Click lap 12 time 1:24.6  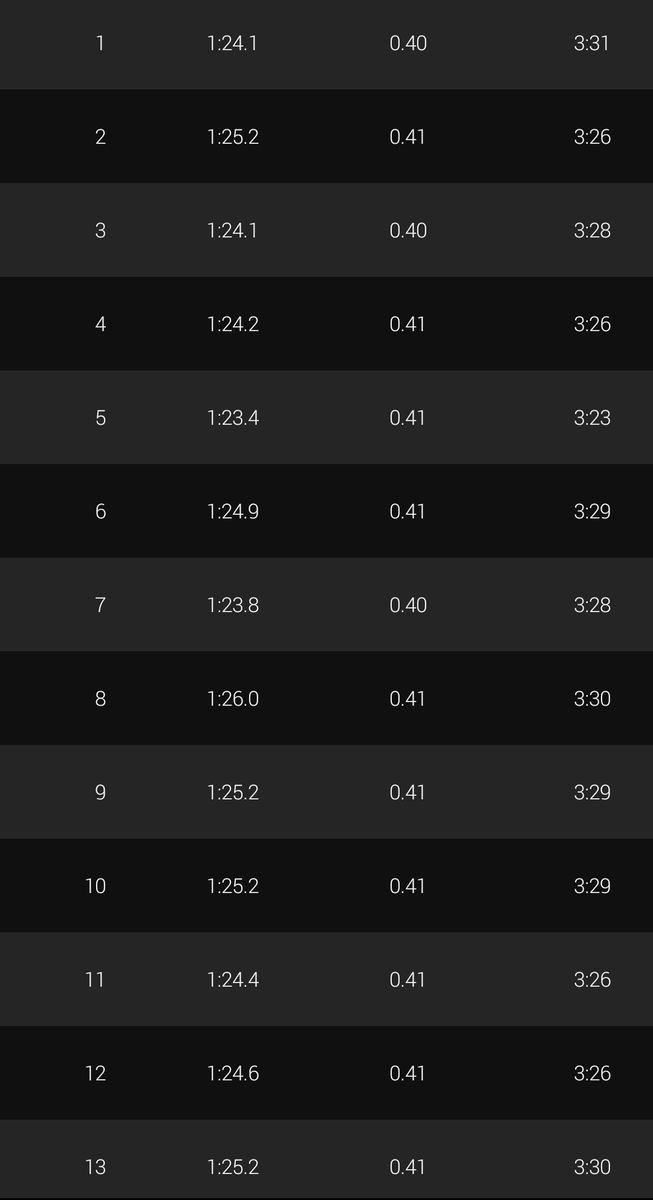click(233, 1073)
